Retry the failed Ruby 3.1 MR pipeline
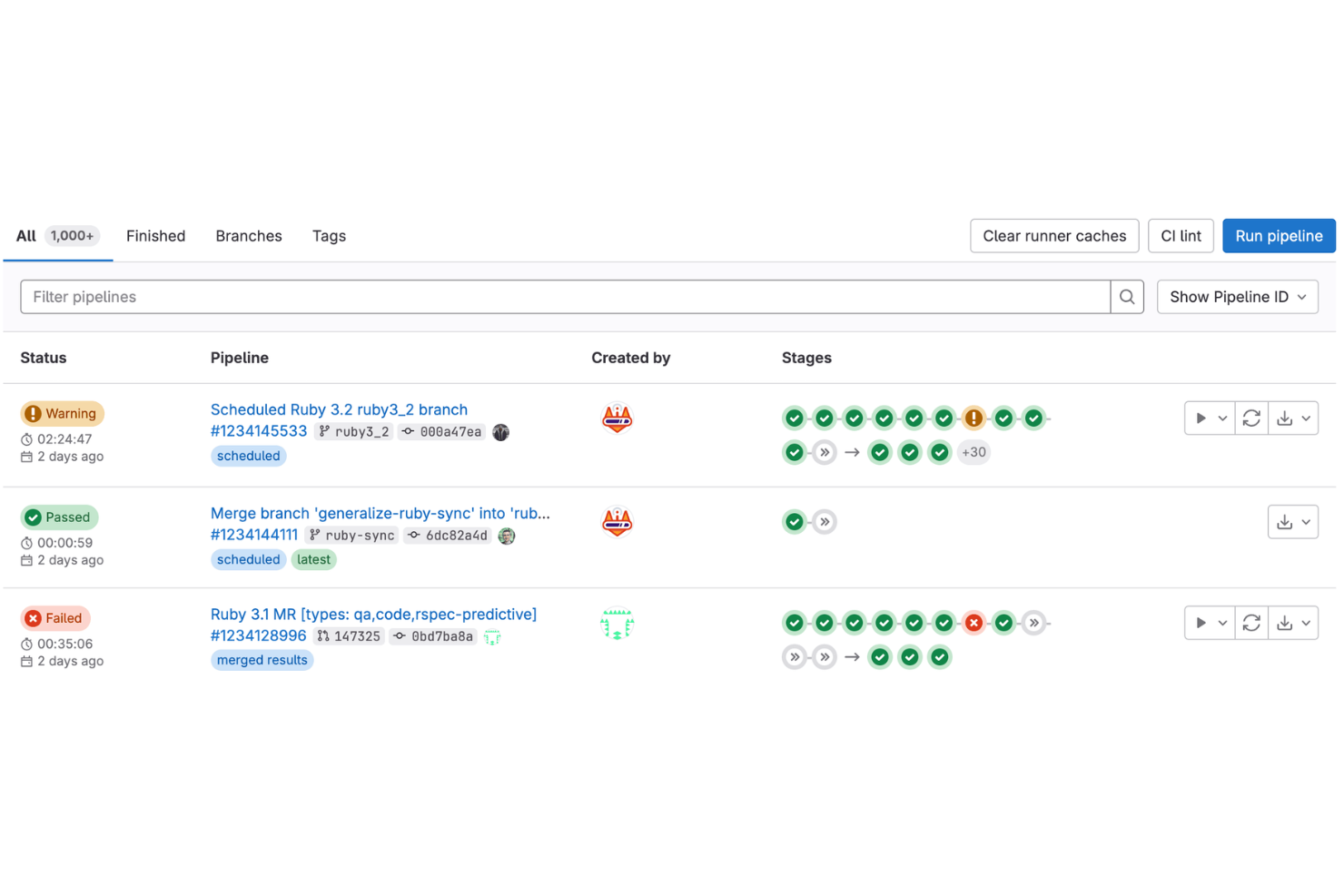The width and height of the screenshot is (1344, 896). coord(1250,623)
